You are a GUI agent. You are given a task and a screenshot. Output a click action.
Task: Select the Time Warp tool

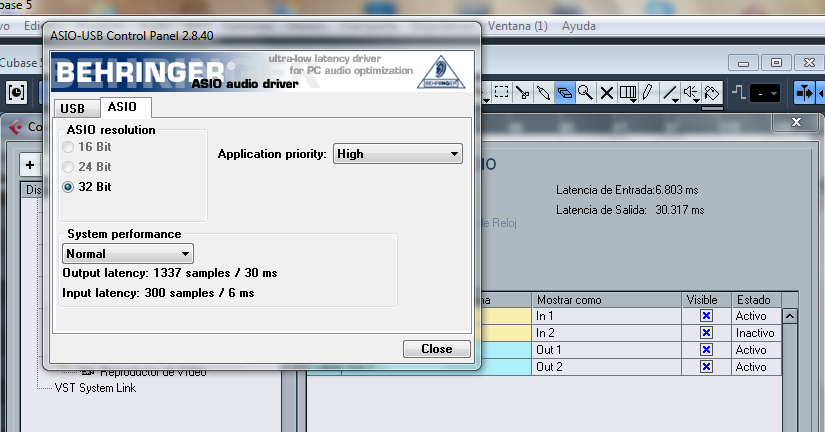click(x=628, y=93)
